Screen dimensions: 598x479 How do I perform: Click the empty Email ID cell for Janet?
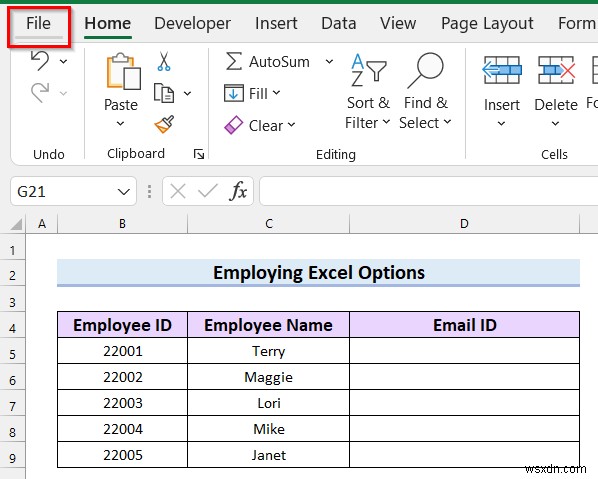click(465, 455)
